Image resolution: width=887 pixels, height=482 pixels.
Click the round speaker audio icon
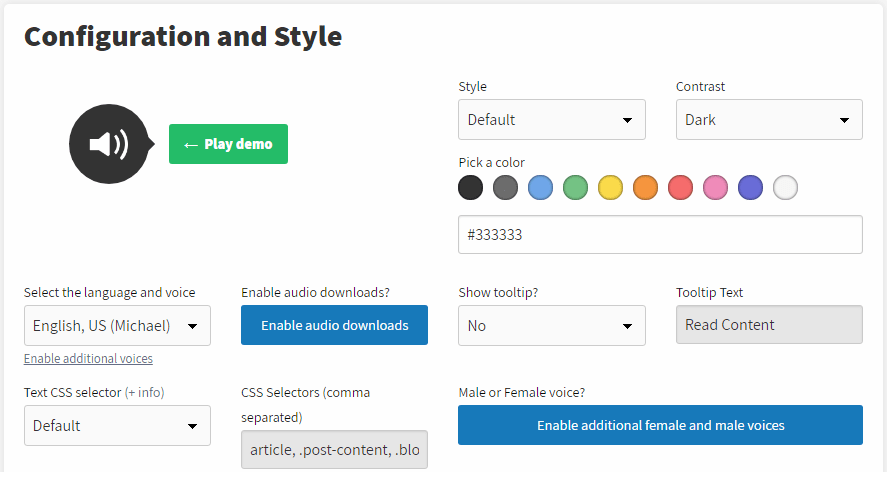click(110, 144)
